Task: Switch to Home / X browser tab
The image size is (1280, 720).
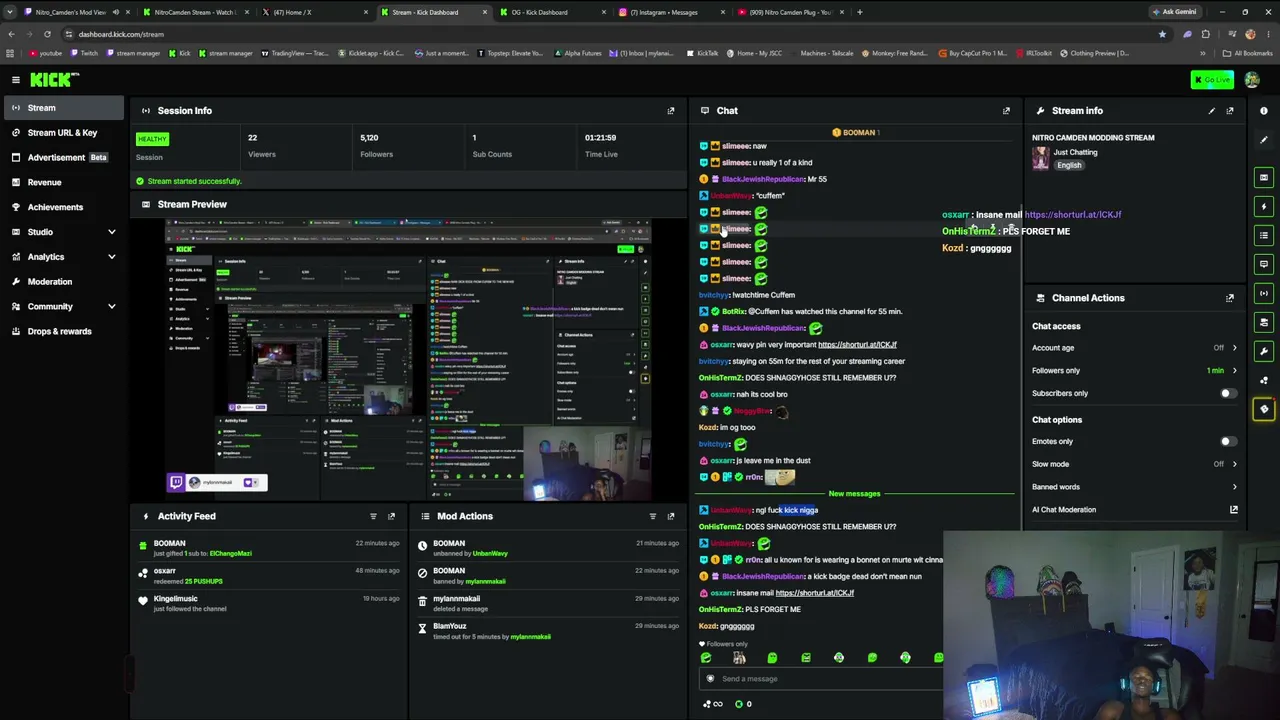Action: [312, 12]
